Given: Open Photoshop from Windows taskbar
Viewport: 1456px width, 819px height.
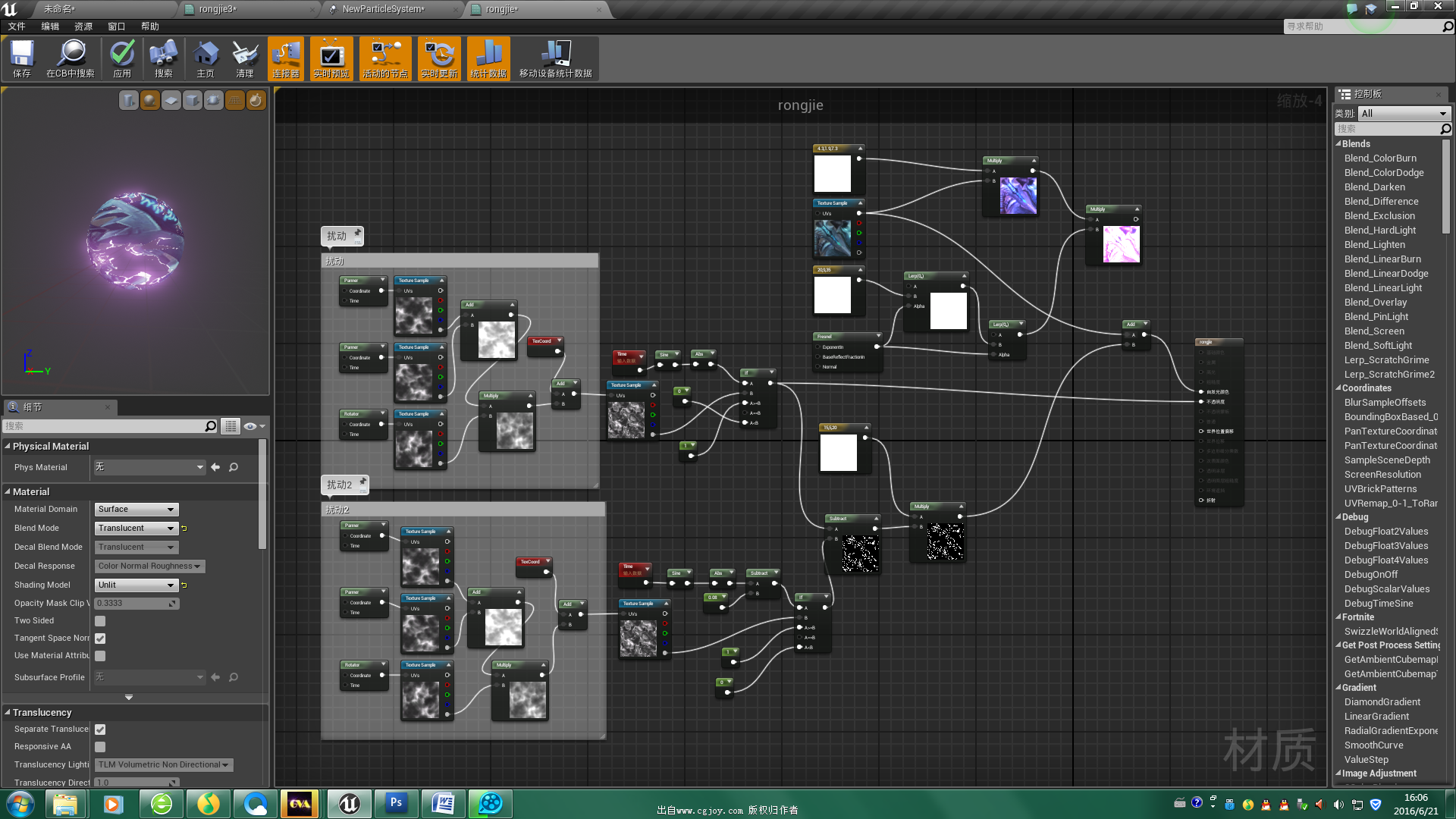Looking at the screenshot, I should coord(396,804).
